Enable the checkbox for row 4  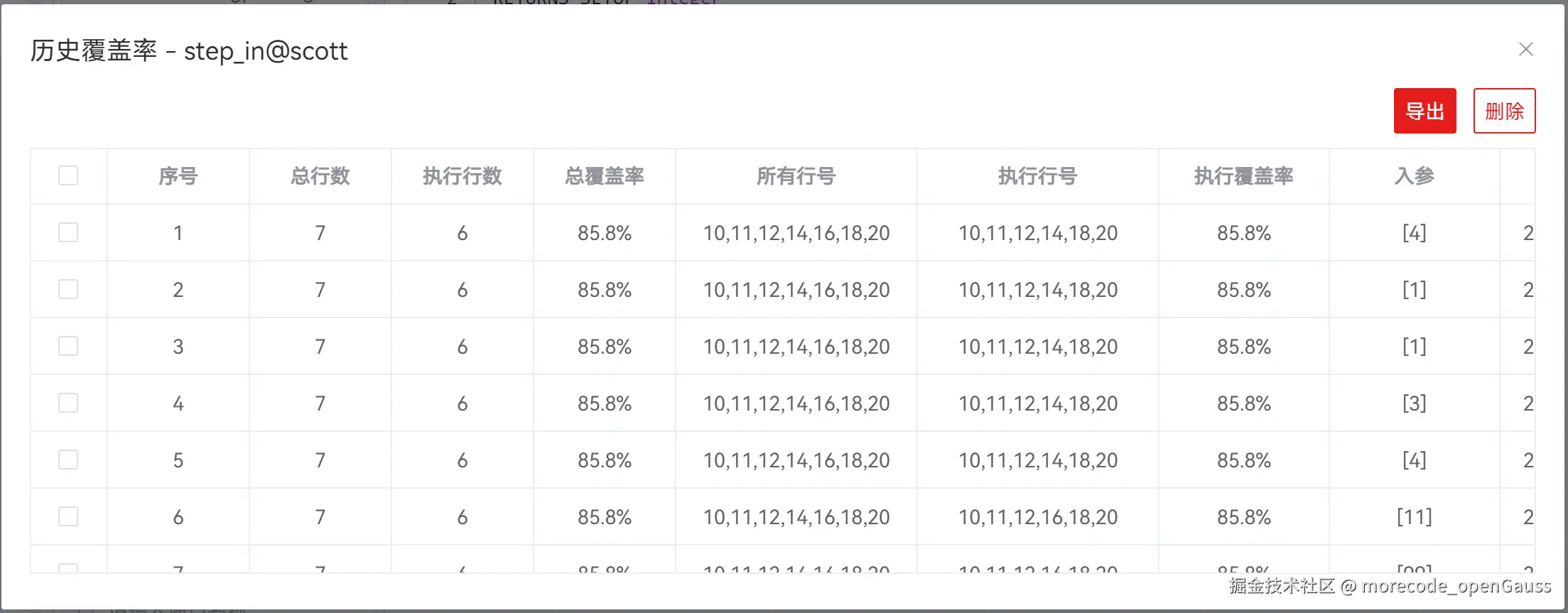pos(68,403)
